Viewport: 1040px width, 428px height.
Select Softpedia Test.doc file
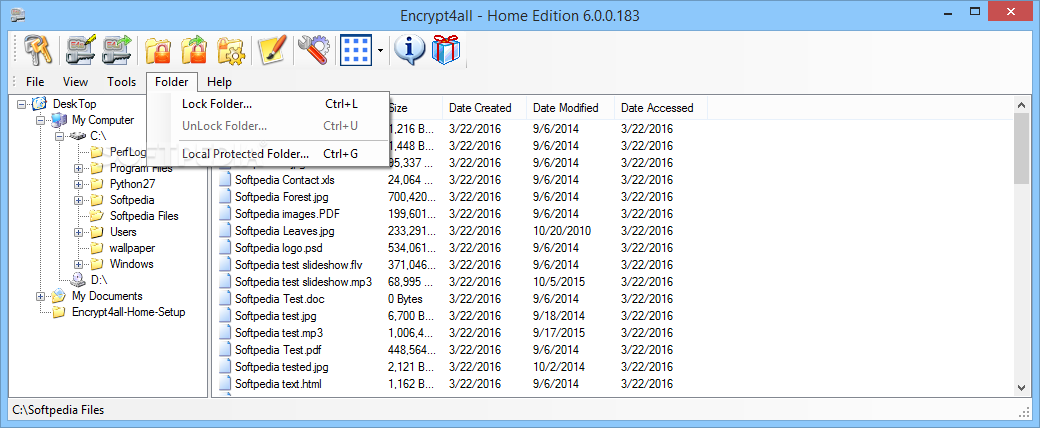coord(279,299)
